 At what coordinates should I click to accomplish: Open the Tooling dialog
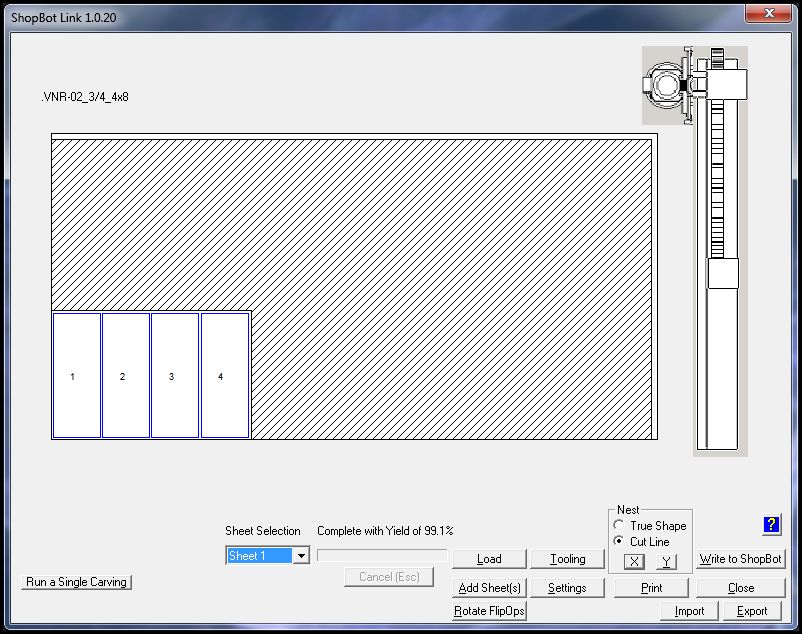click(567, 559)
